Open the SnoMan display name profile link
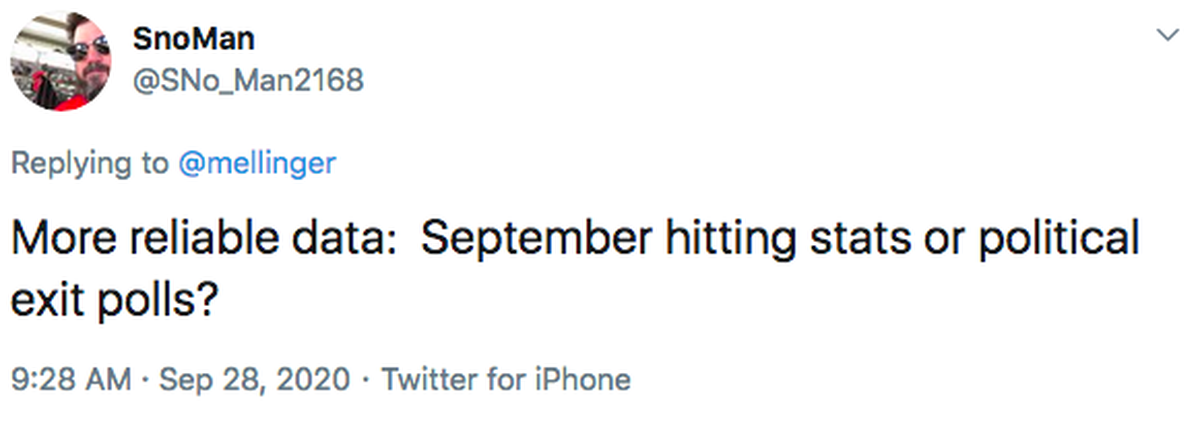1200x421 pixels. click(x=194, y=39)
